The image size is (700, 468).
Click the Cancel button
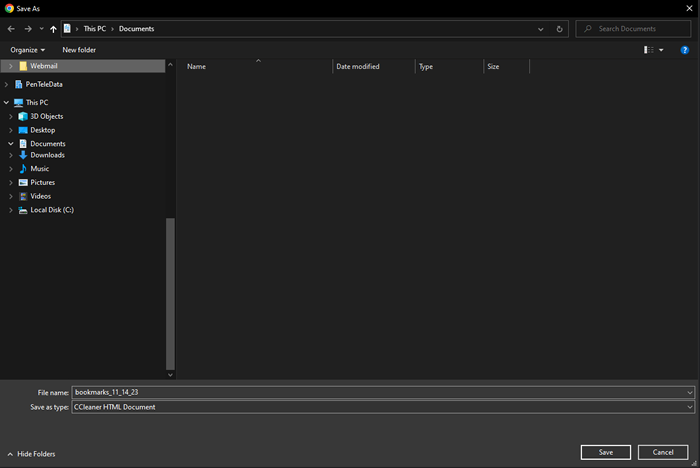click(x=663, y=452)
